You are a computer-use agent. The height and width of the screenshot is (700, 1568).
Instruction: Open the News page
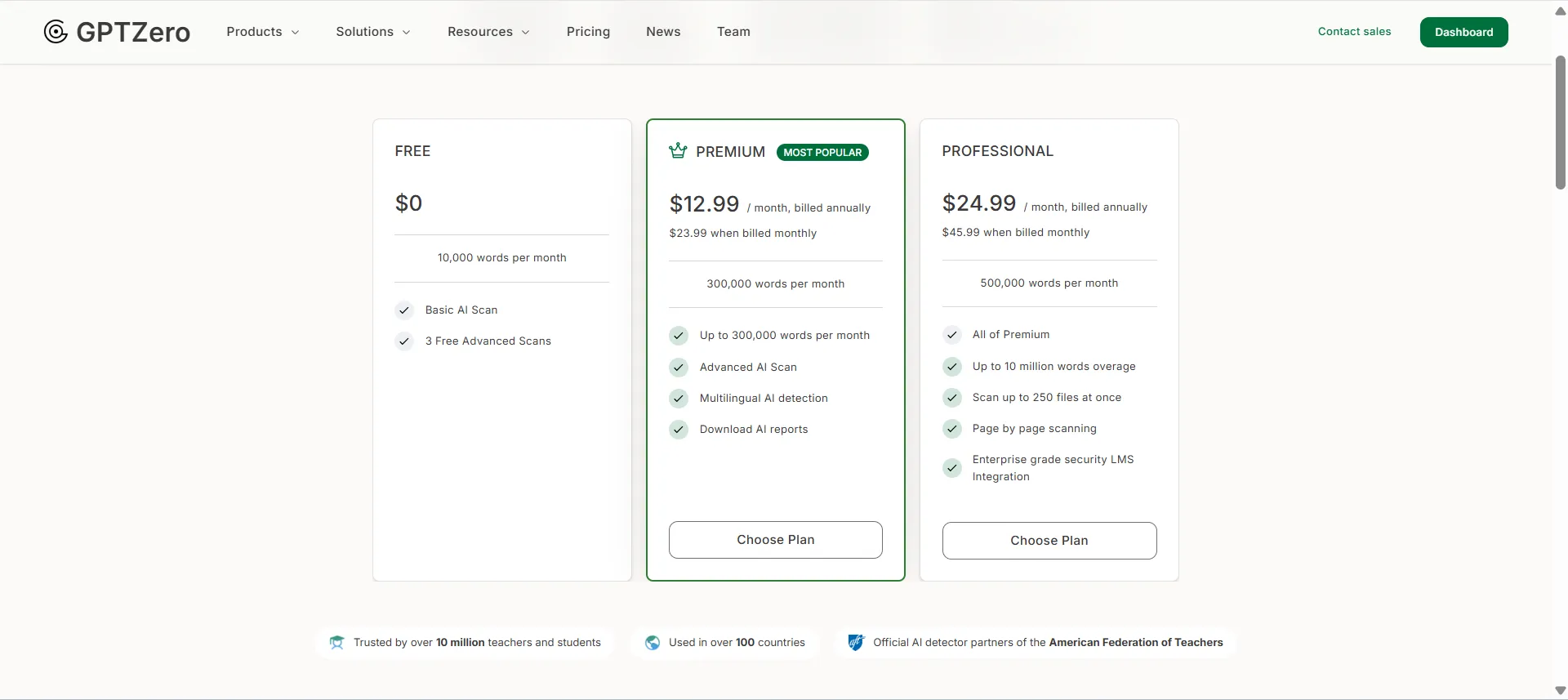(663, 32)
